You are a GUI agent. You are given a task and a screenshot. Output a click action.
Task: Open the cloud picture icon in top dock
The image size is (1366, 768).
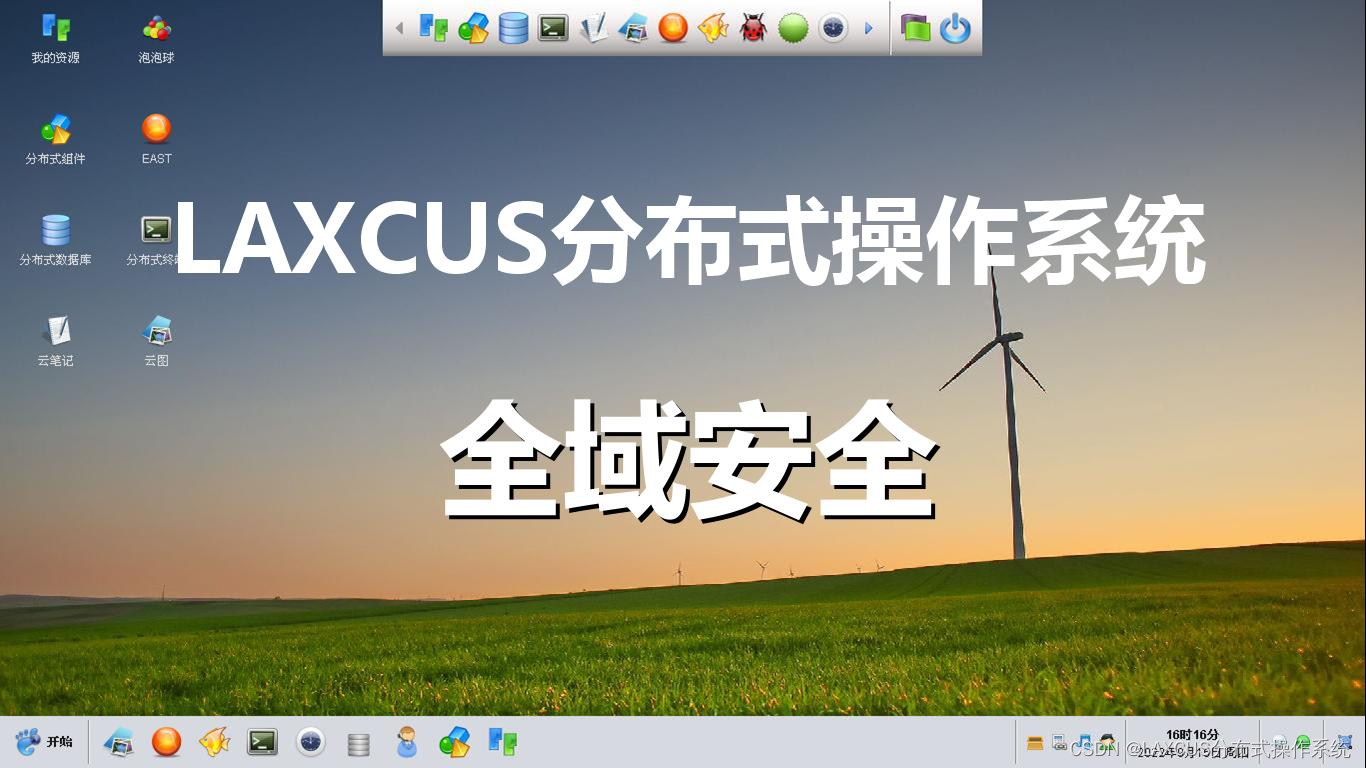click(633, 28)
